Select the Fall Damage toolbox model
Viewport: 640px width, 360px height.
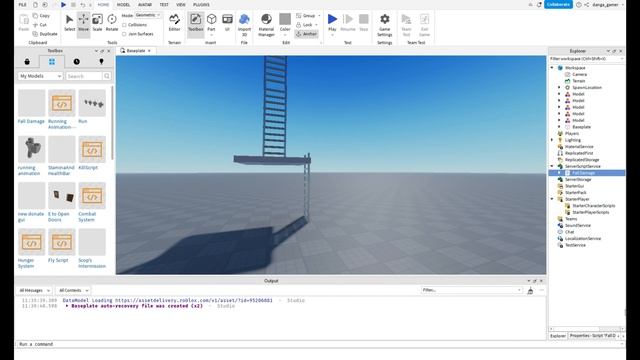[31, 107]
